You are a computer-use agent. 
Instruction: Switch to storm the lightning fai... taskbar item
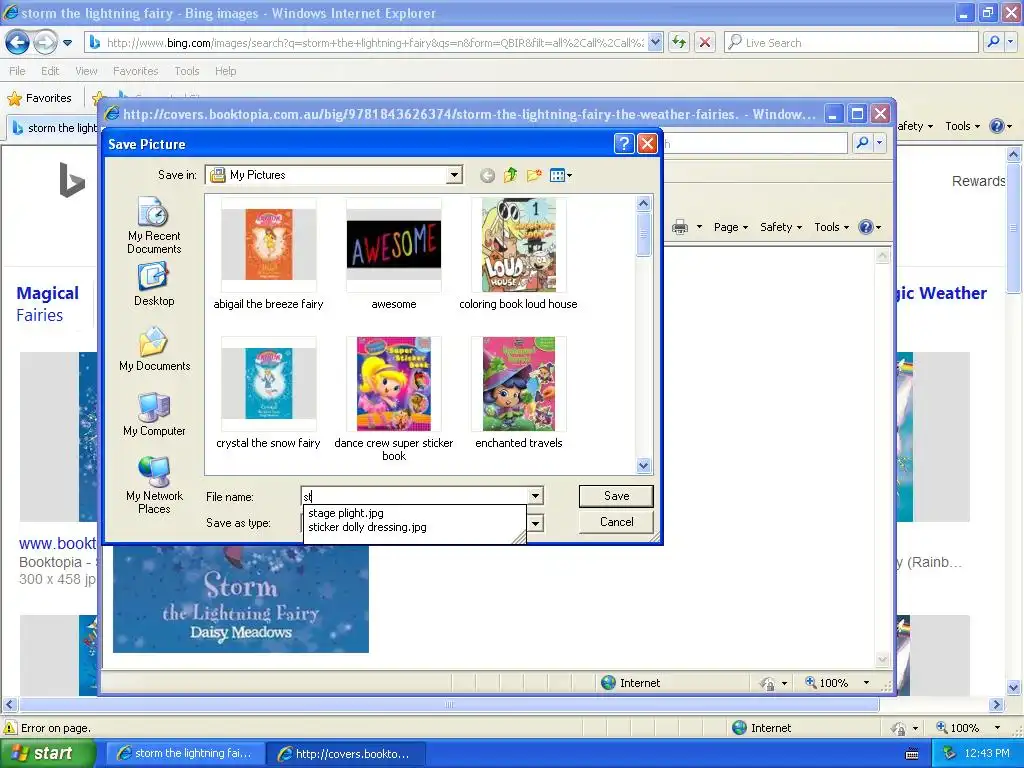pyautogui.click(x=185, y=754)
